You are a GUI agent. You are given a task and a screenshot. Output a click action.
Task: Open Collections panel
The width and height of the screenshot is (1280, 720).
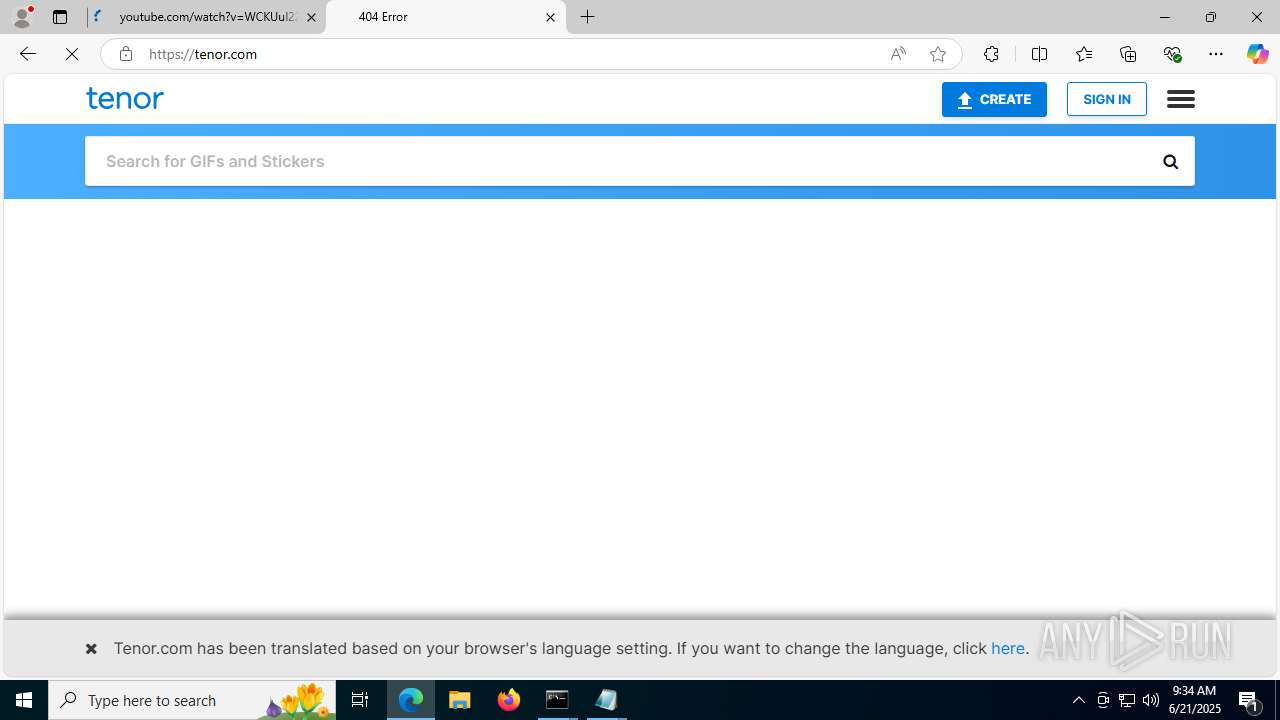(1128, 54)
